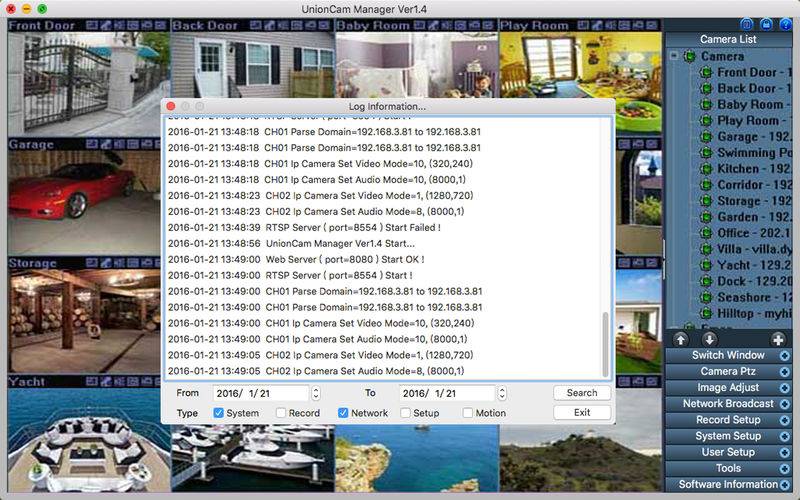
Task: Select the Yacht camera feed
Action: point(88,440)
